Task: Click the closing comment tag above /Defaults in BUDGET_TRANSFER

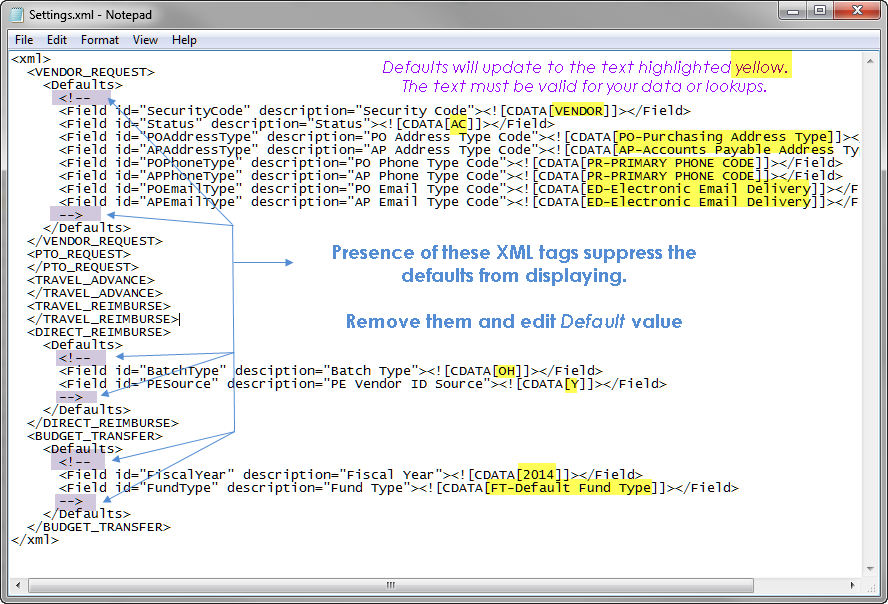Action: (71, 500)
